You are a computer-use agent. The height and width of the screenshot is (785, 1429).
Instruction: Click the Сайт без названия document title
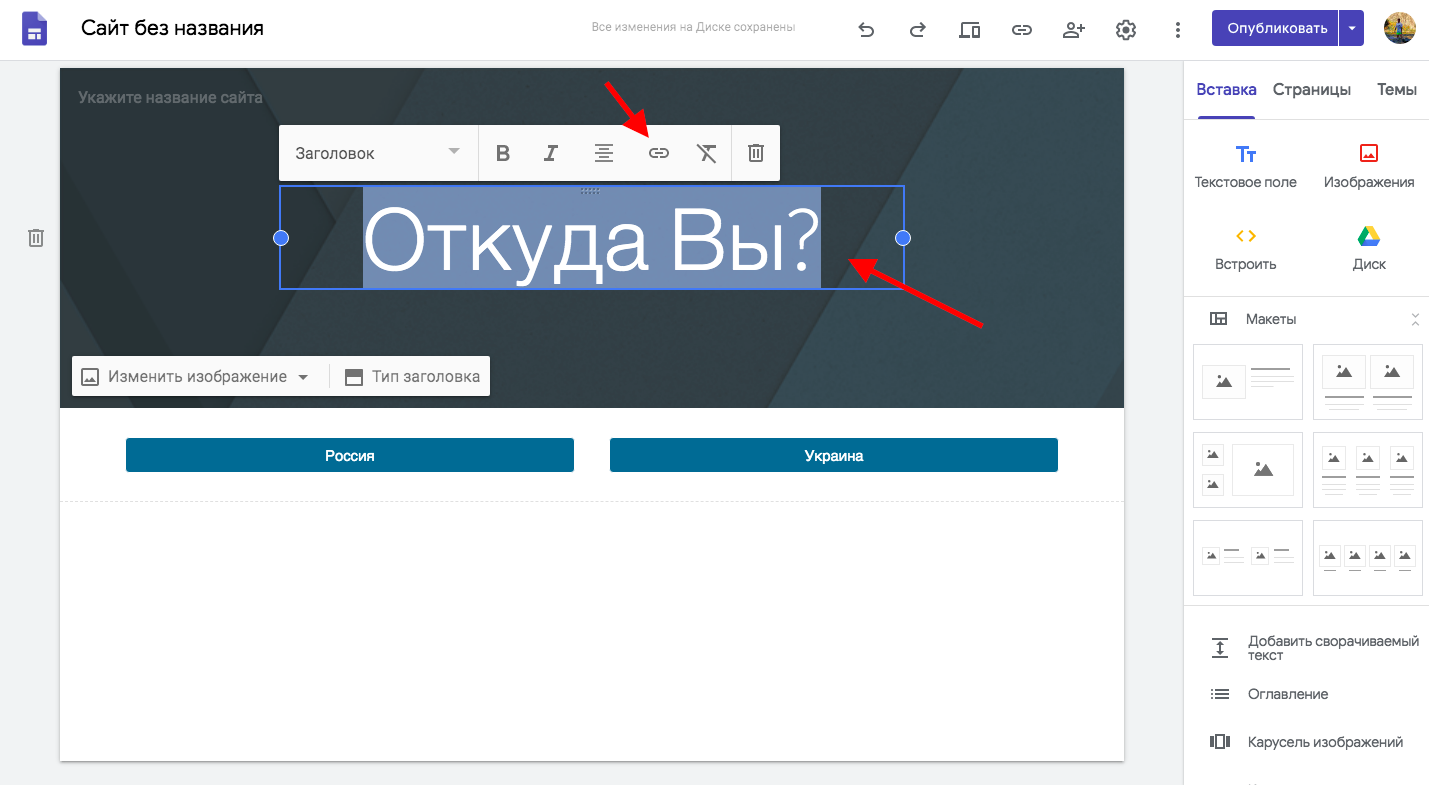172,28
